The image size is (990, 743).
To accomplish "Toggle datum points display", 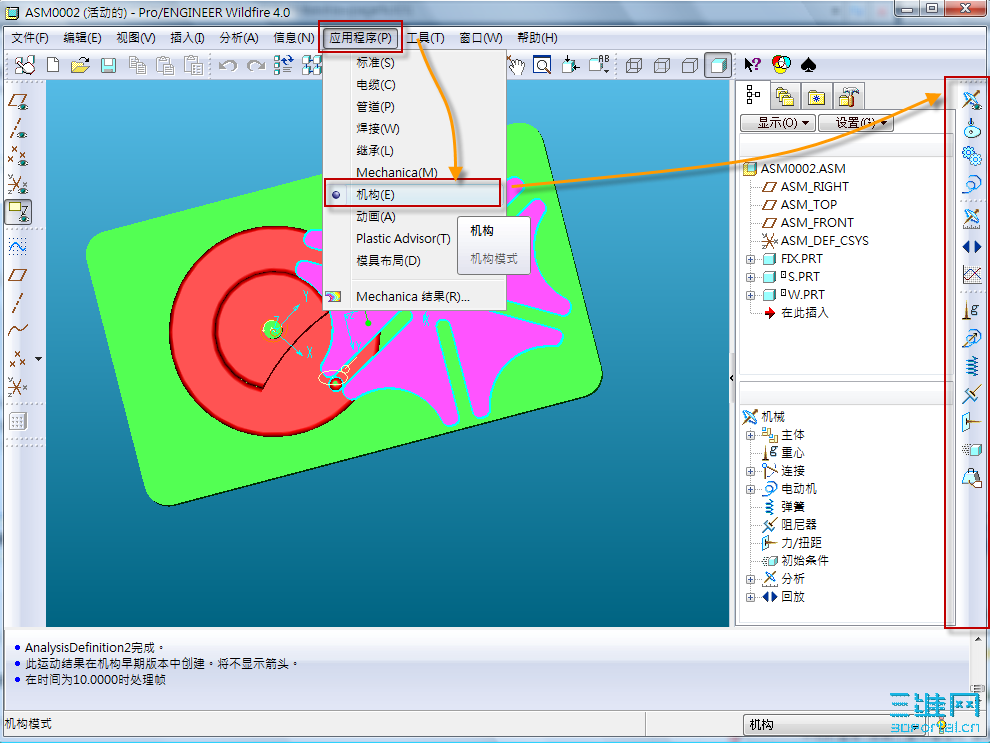I will [x=18, y=156].
